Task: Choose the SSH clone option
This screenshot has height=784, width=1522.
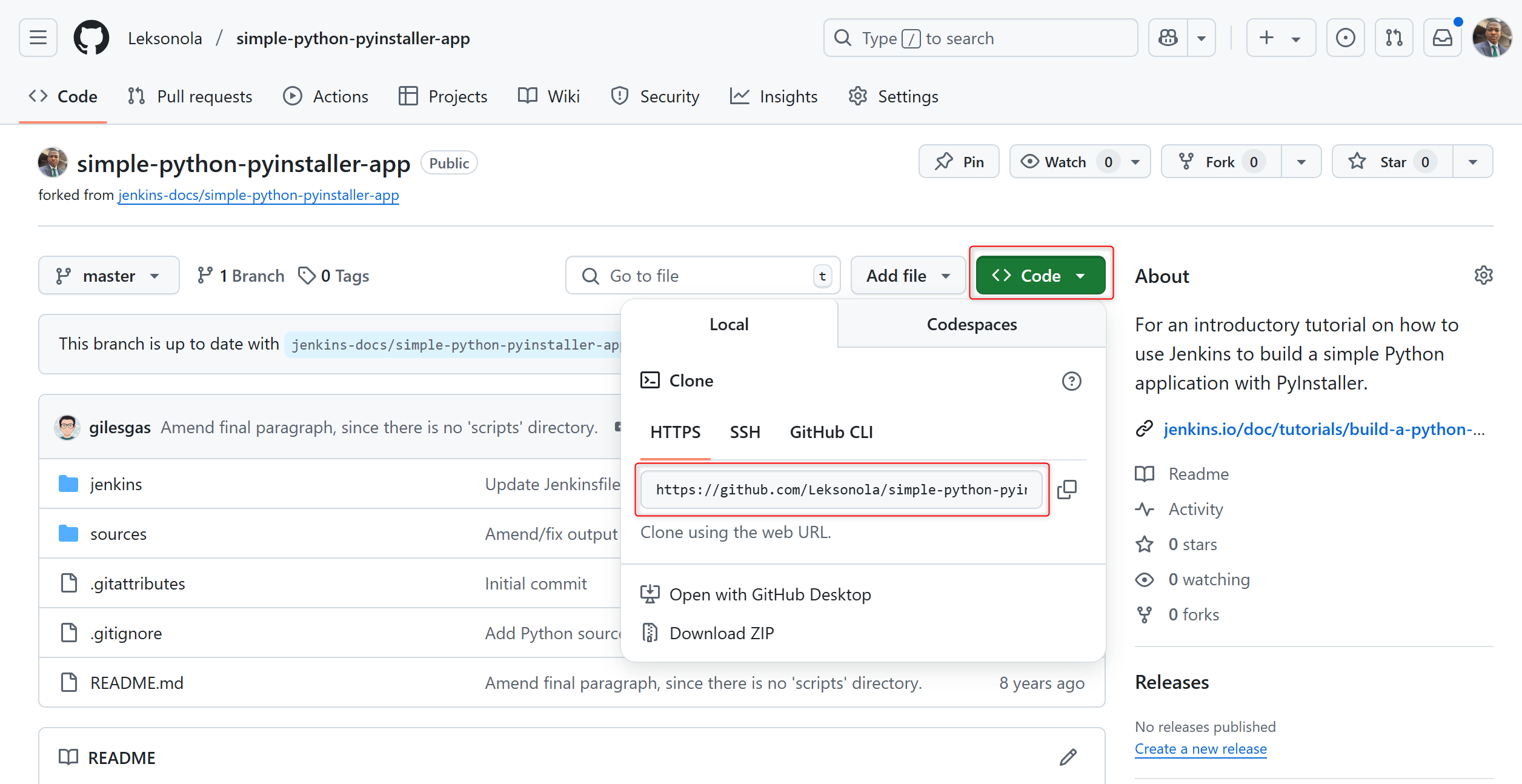Action: pos(745,432)
